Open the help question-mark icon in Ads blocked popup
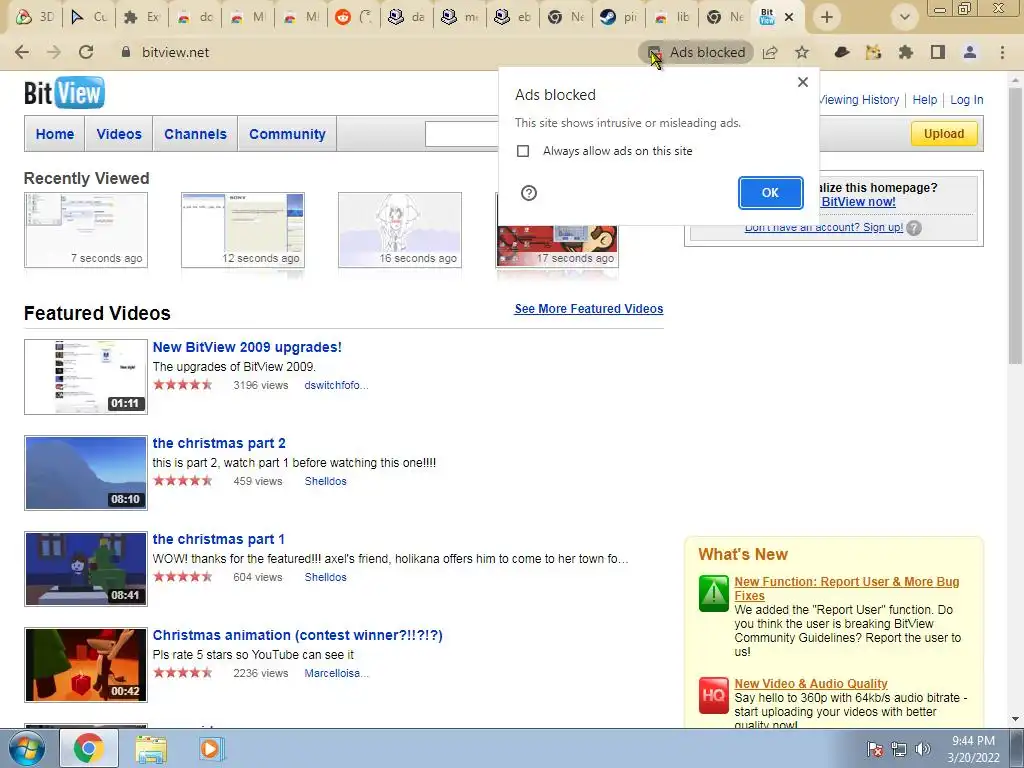The height and width of the screenshot is (768, 1024). [x=529, y=193]
